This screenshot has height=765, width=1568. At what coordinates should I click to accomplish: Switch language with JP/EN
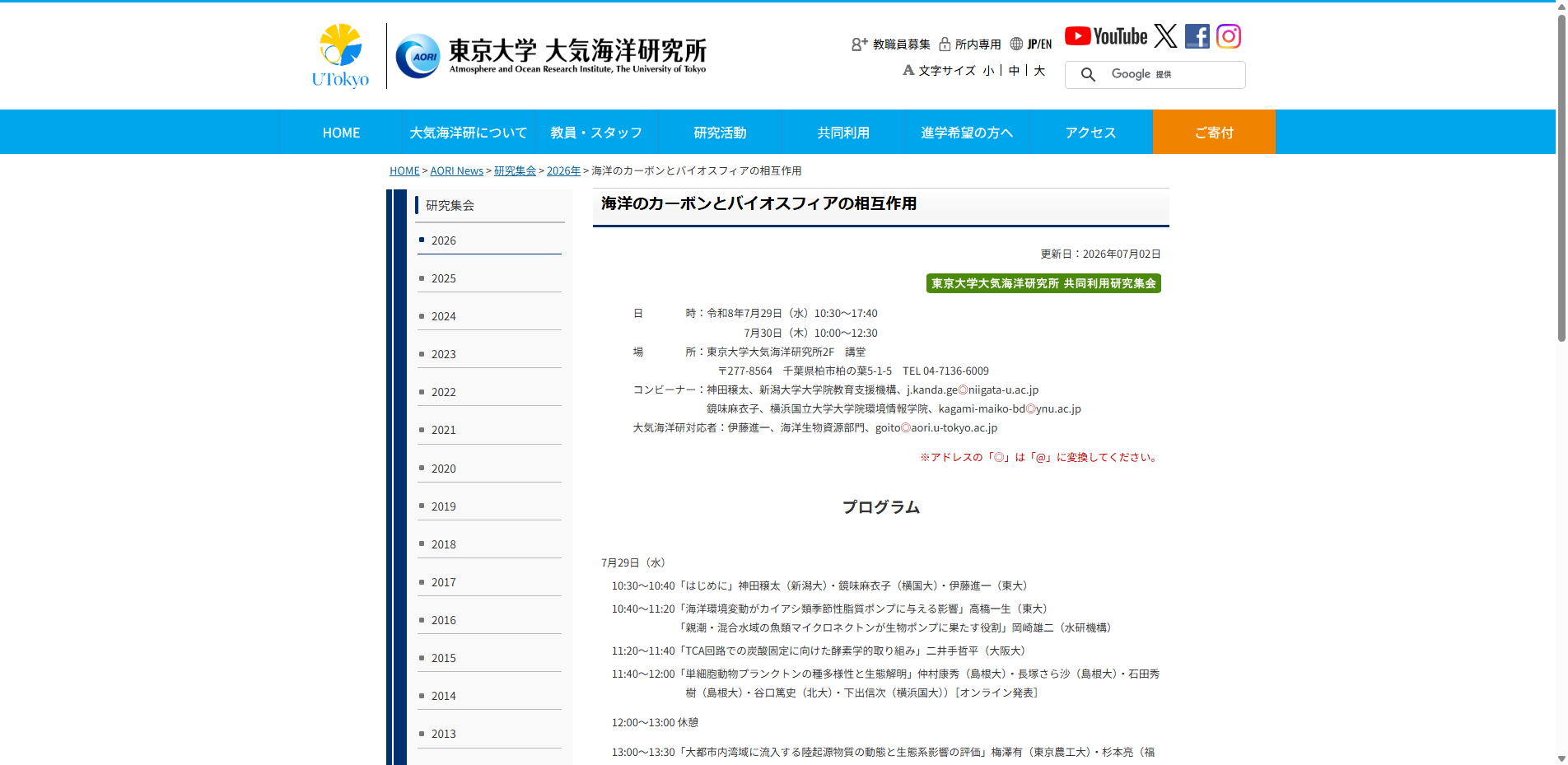1031,44
